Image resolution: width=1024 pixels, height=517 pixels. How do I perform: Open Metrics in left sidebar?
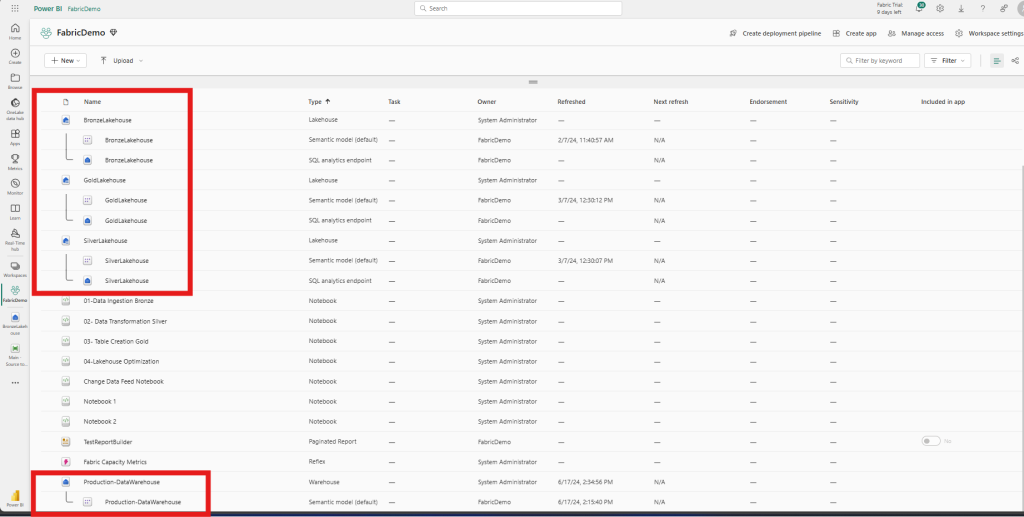[x=15, y=162]
